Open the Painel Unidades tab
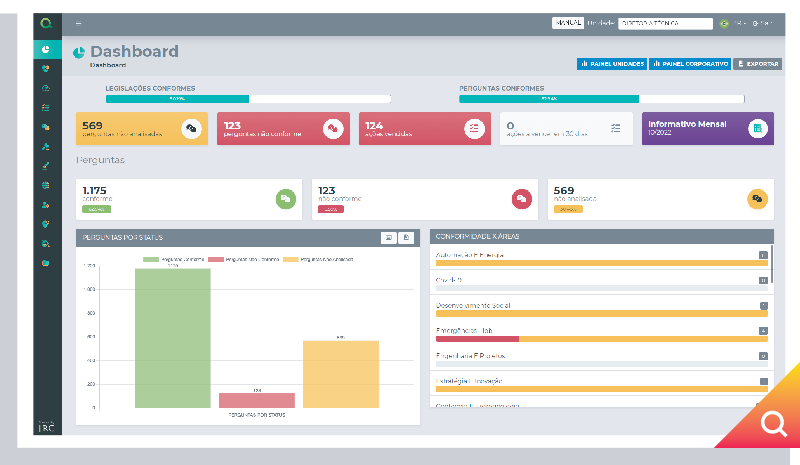Viewport: 800px width, 465px height. (612, 63)
